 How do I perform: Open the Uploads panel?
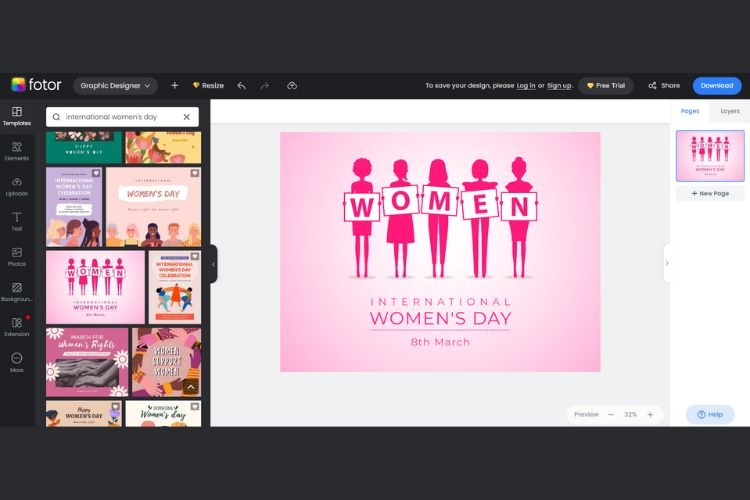17,187
